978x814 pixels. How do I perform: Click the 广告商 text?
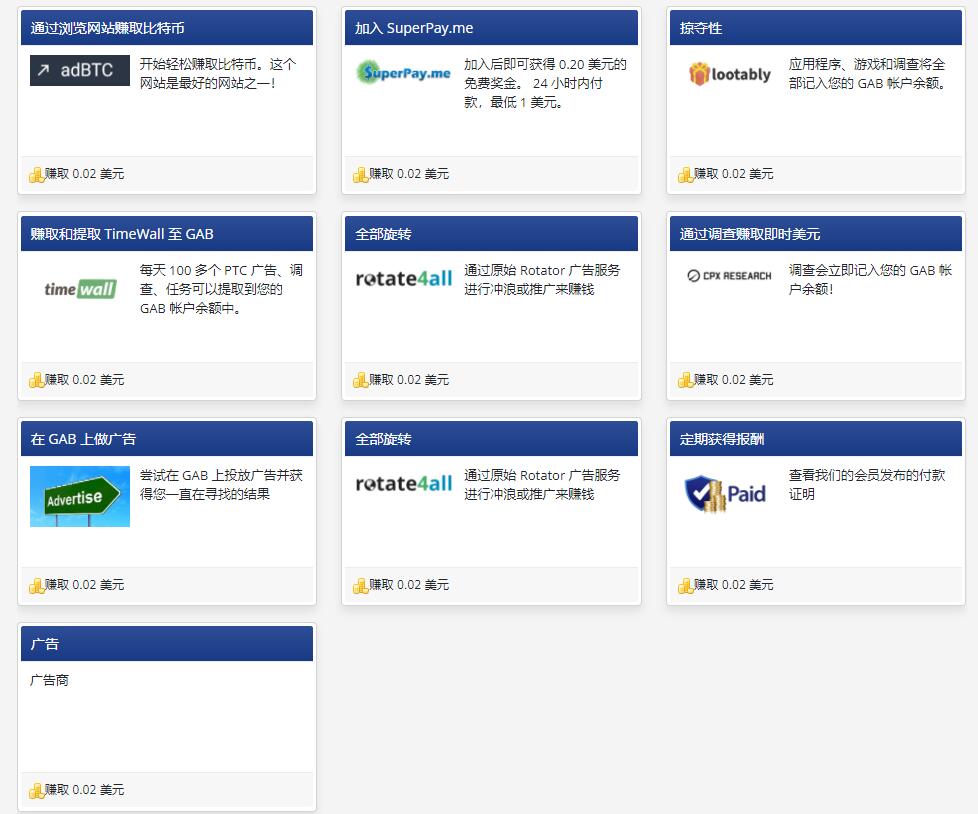click(49, 680)
